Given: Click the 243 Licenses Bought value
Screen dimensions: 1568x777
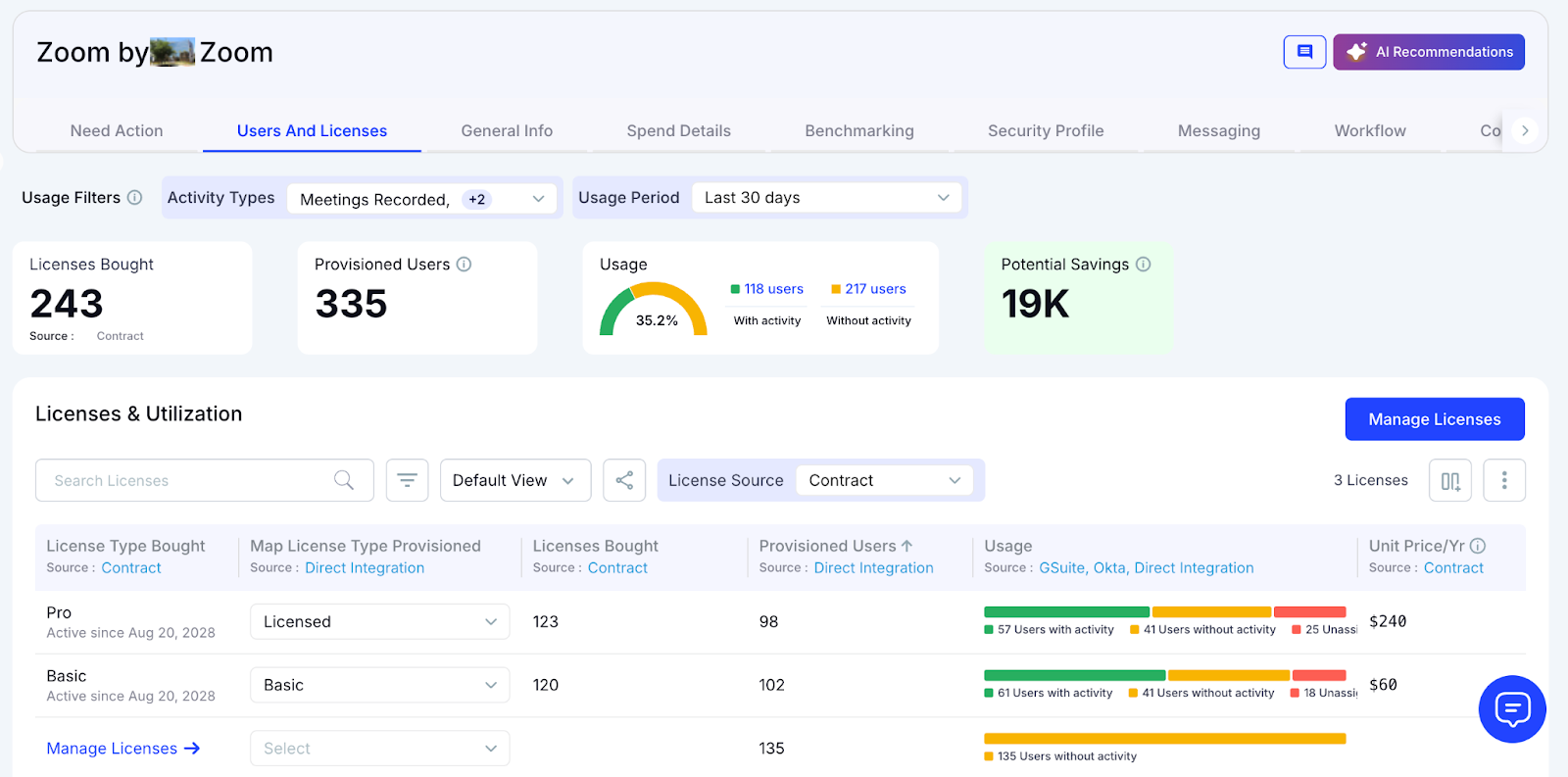Looking at the screenshot, I should 67,304.
